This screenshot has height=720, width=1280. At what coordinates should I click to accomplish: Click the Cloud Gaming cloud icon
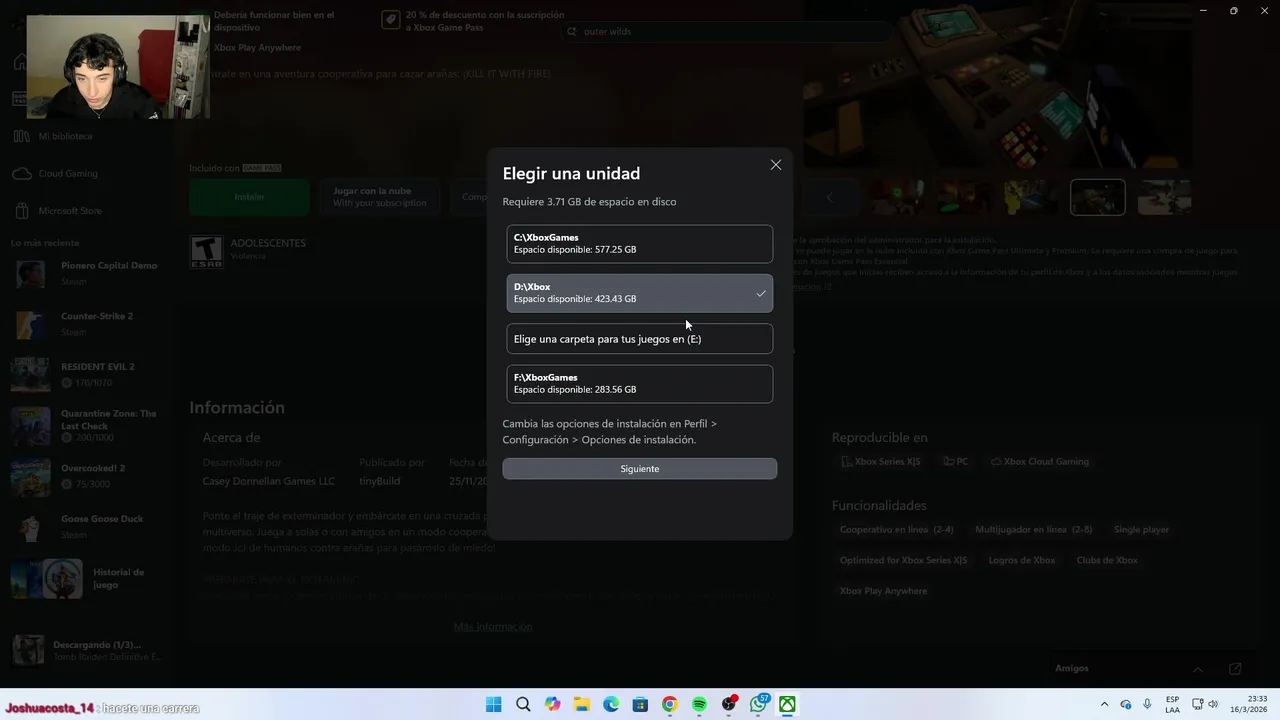21,173
